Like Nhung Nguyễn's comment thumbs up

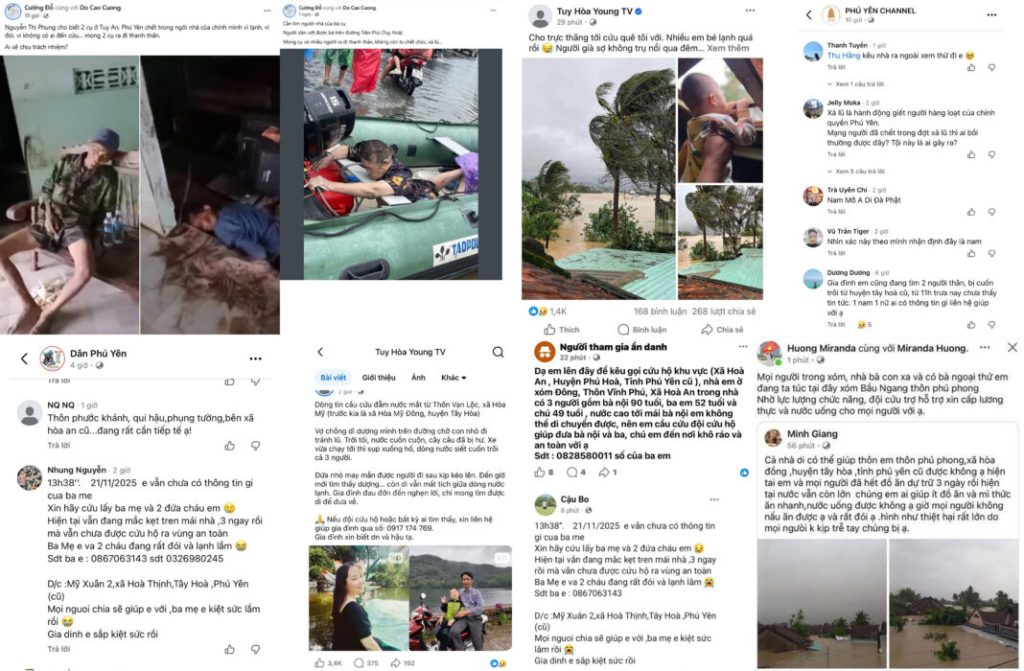coord(230,649)
